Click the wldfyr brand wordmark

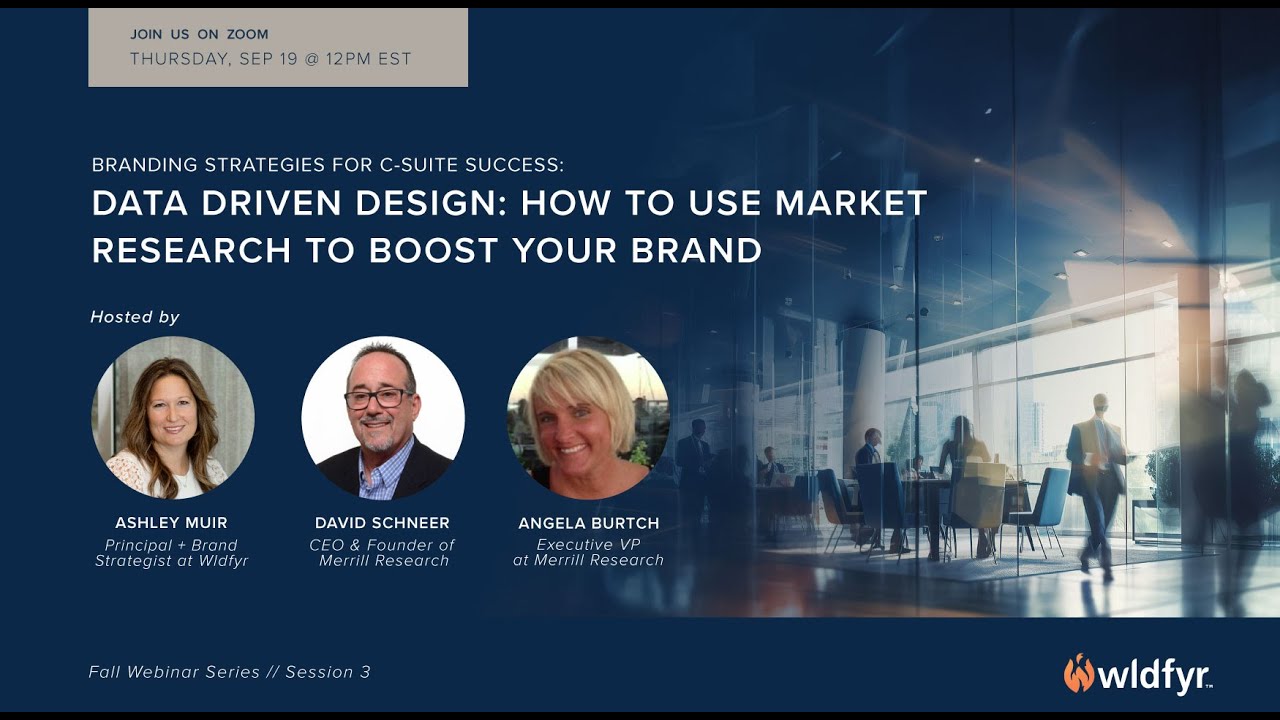click(x=1156, y=675)
